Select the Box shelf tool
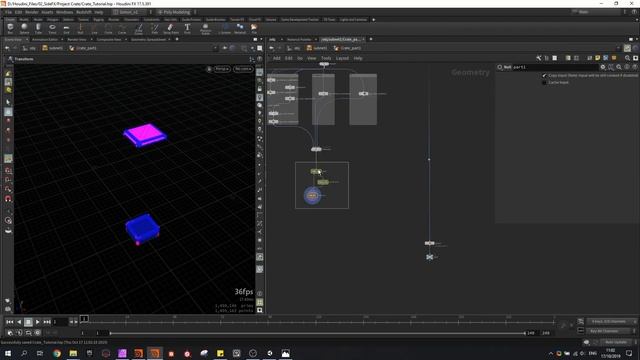This screenshot has height=360, width=640. pyautogui.click(x=10, y=28)
